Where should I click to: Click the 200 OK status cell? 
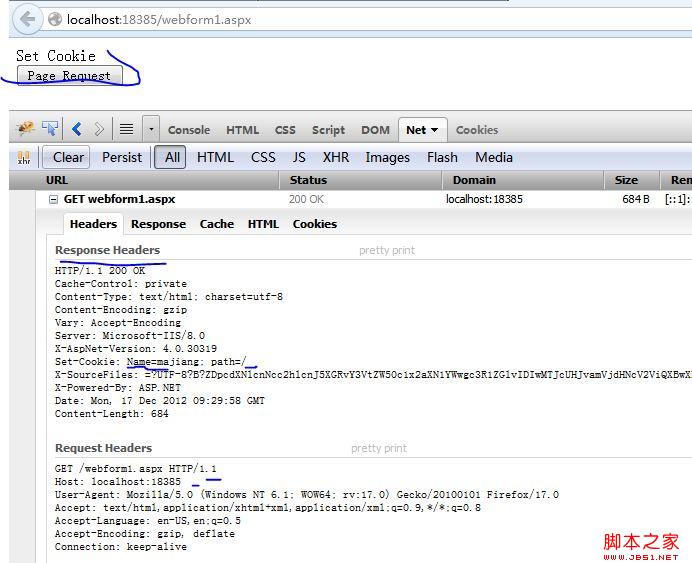coord(306,199)
